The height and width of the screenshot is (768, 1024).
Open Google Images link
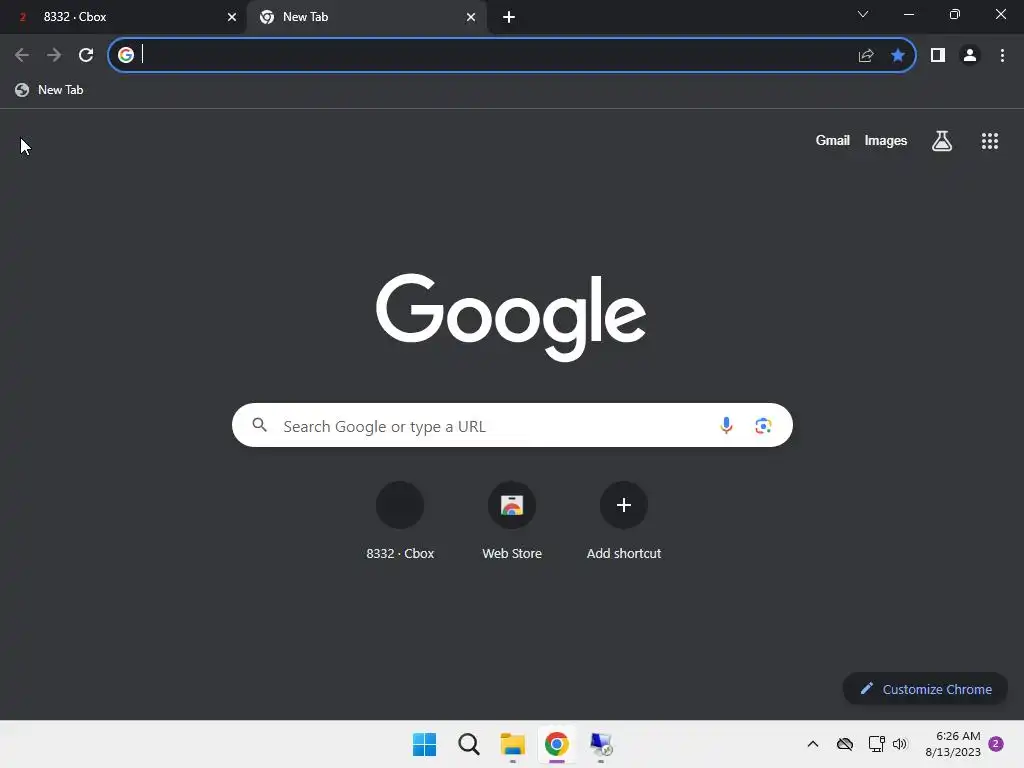pyautogui.click(x=886, y=140)
